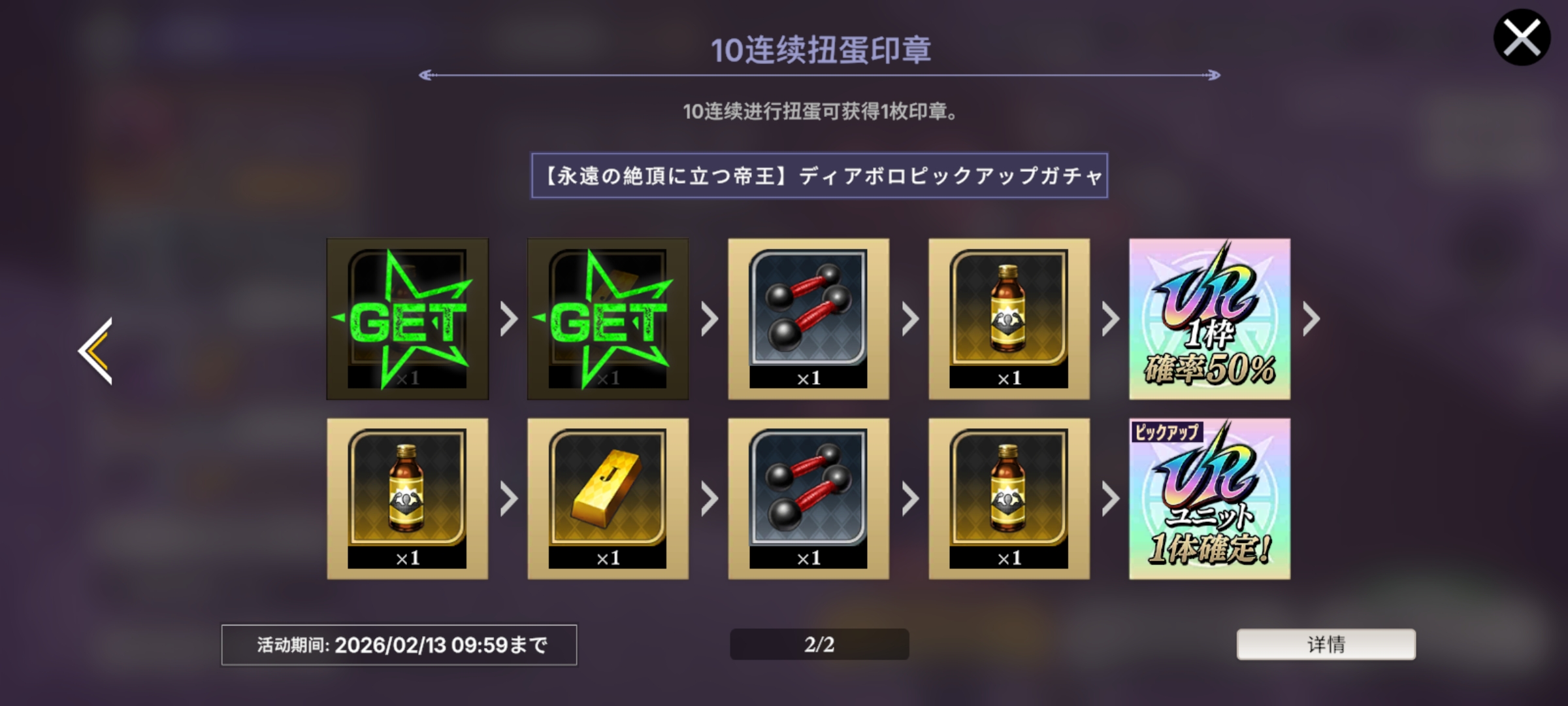1568x706 pixels.
Task: Close the 10连续扭蛋印章 dialog
Action: [1522, 37]
